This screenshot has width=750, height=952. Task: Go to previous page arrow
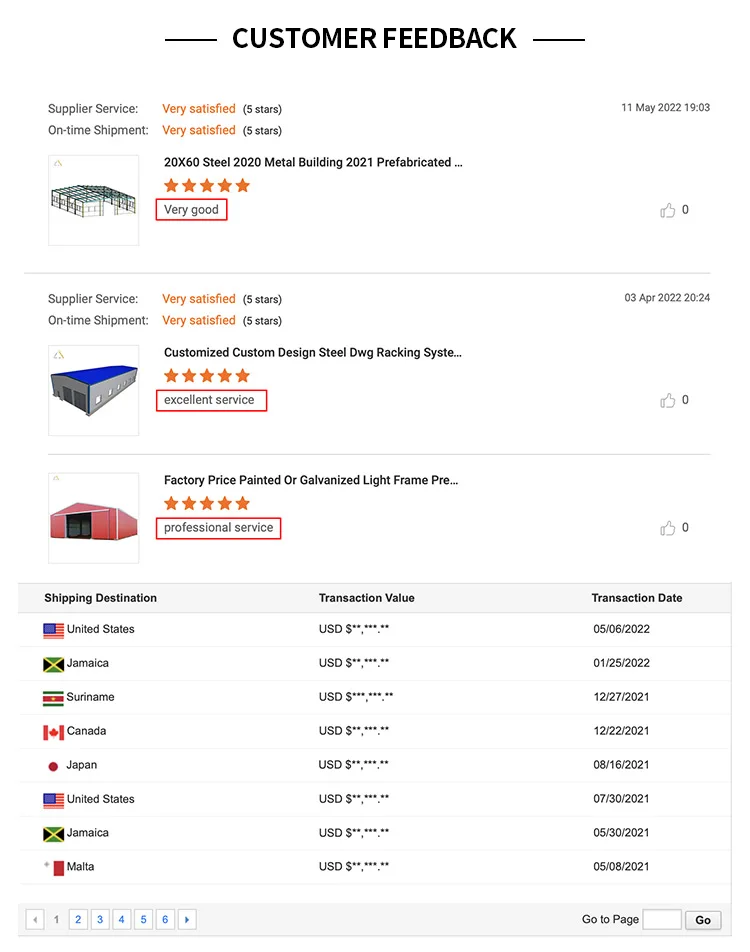click(35, 920)
